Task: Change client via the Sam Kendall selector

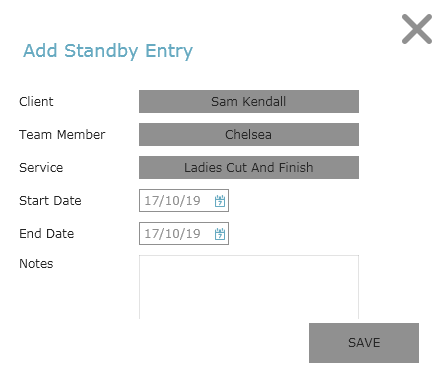Action: [249, 101]
